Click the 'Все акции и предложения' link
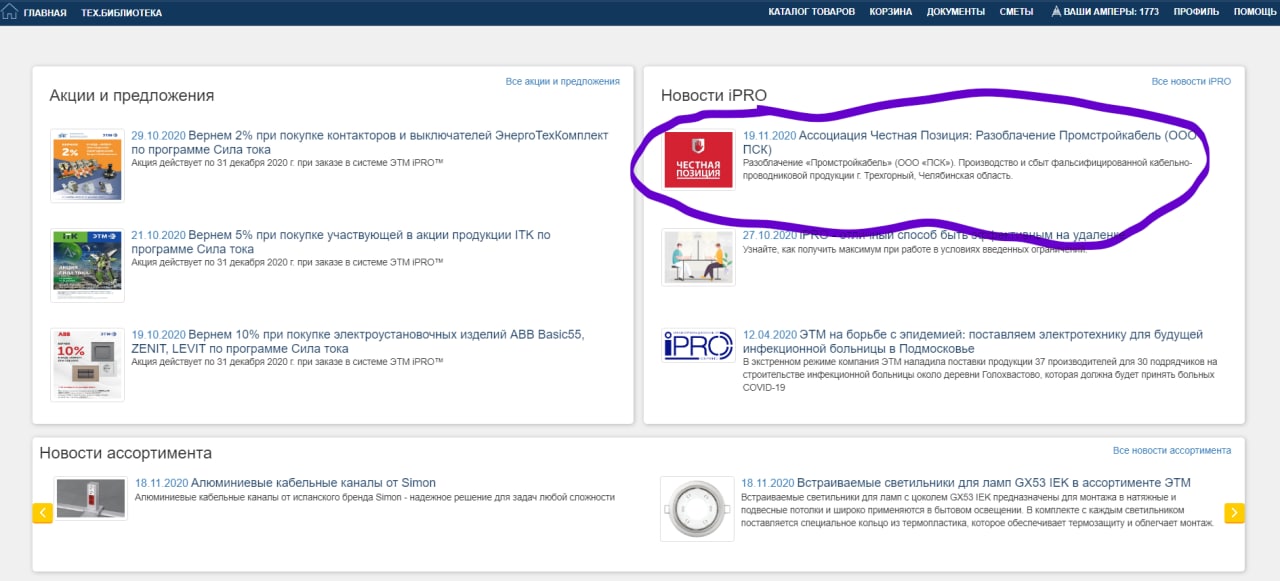Viewport: 1280px width, 581px height. 562,81
